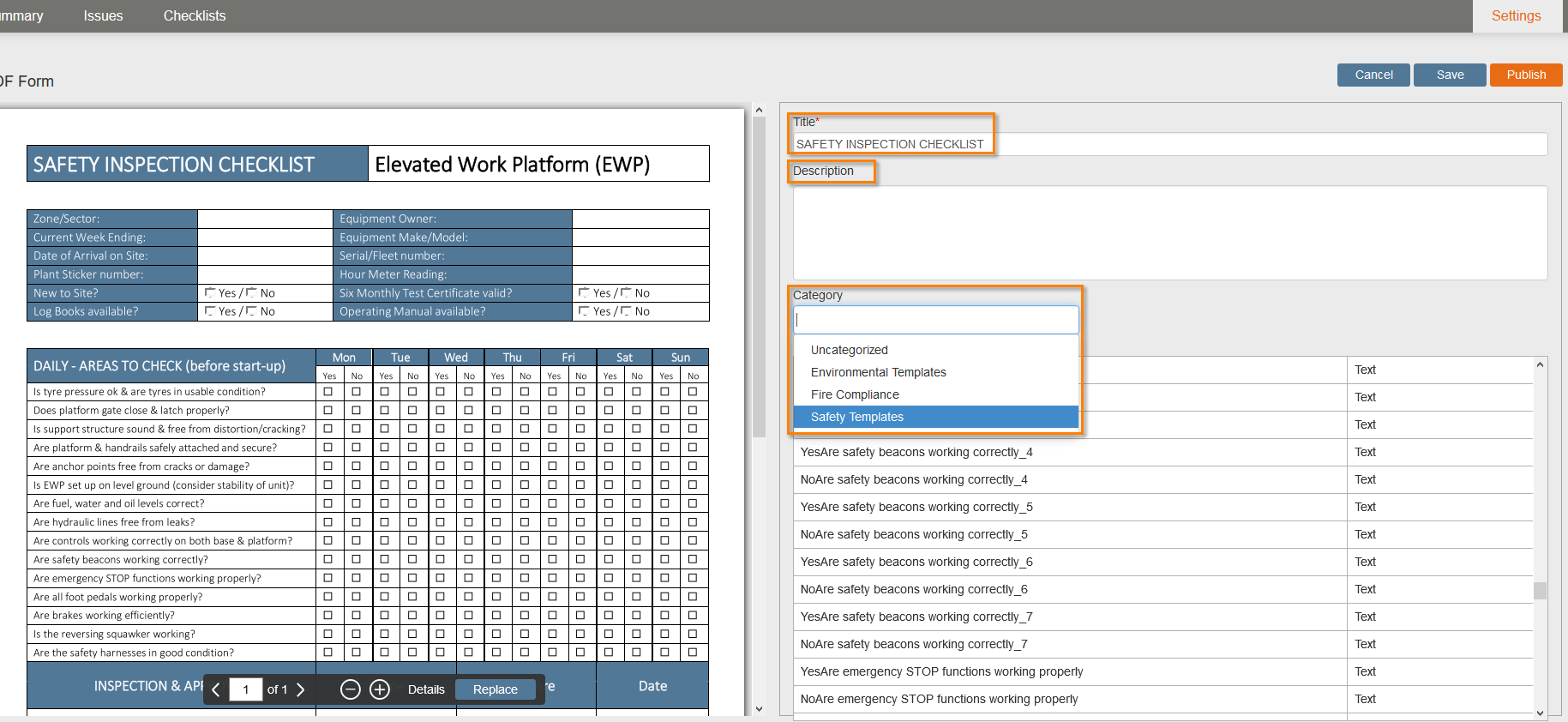This screenshot has height=722, width=1568.
Task: Tick Wednesday Yes for hydraulic lines leaks
Action: tap(441, 522)
